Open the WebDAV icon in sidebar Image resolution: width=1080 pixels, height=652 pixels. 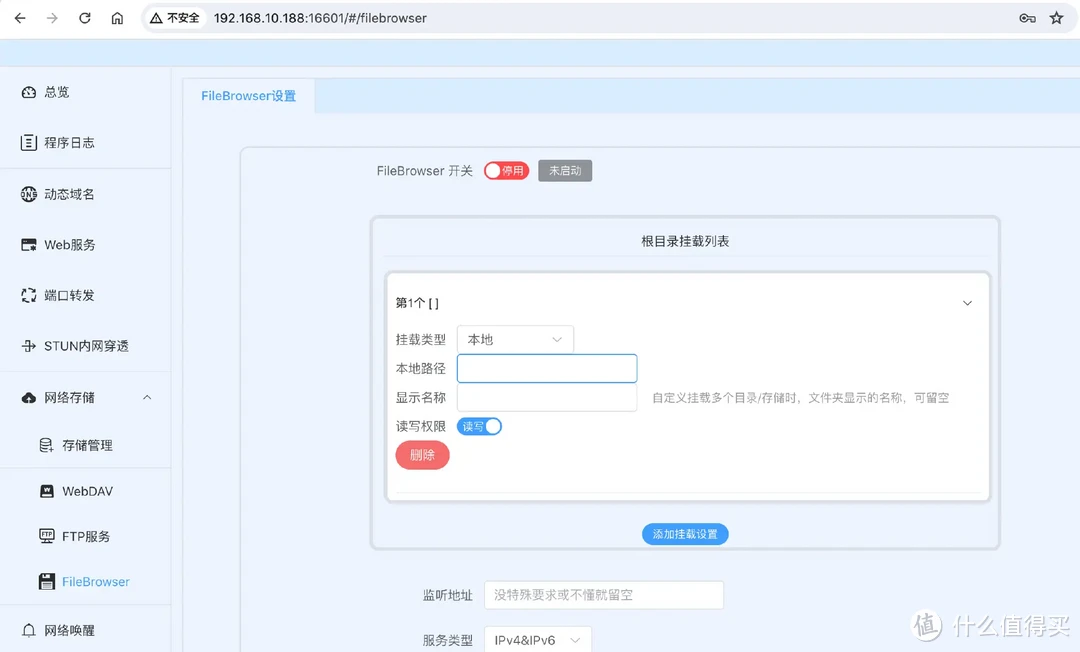[x=46, y=491]
